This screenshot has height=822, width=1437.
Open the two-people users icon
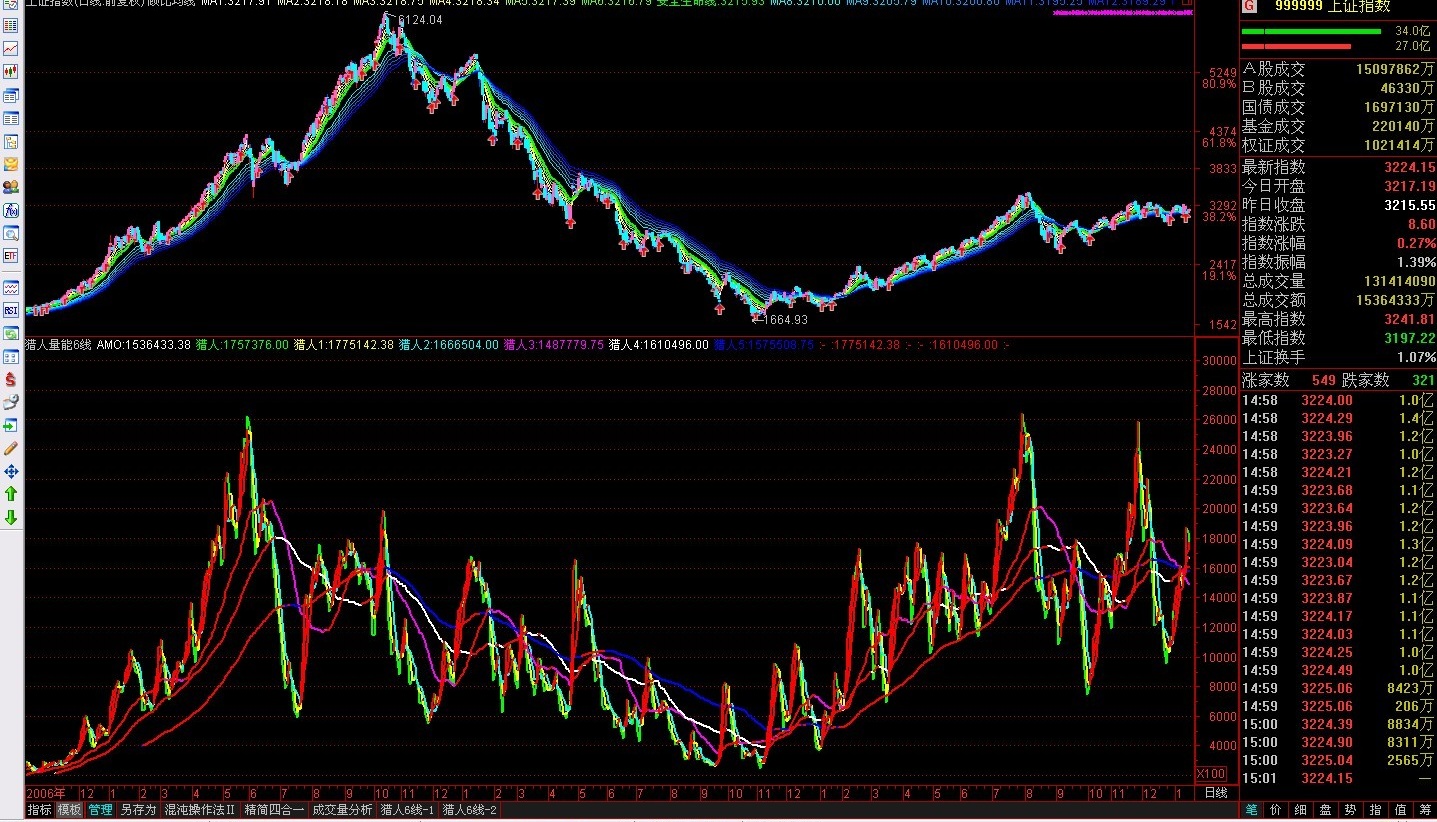(11, 187)
